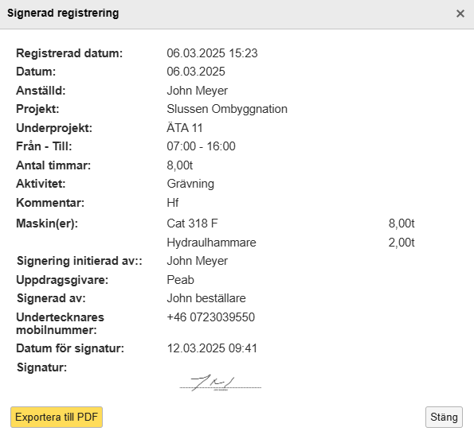Click the 2,00t hours for Hydraulhammare
This screenshot has width=474, height=439.
401,242
